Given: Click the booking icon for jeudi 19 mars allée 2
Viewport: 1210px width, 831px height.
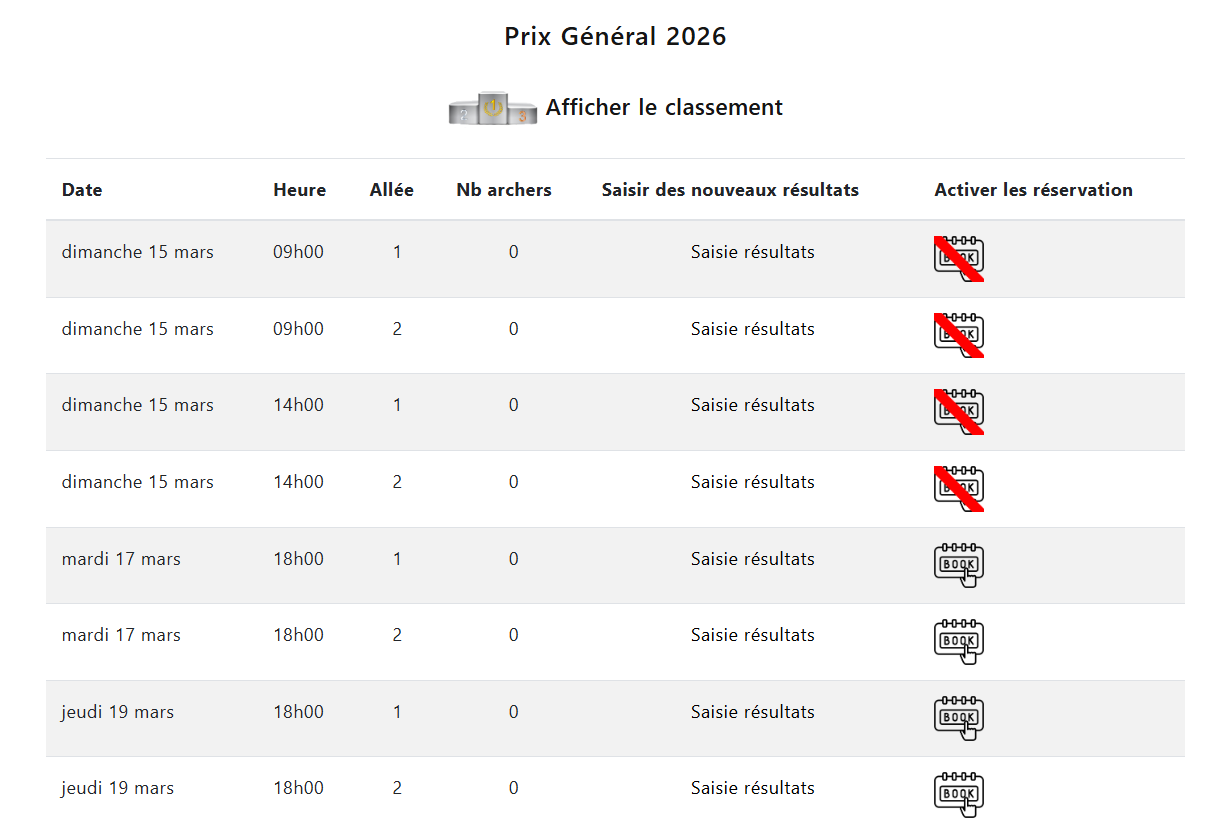Looking at the screenshot, I should pos(957,794).
